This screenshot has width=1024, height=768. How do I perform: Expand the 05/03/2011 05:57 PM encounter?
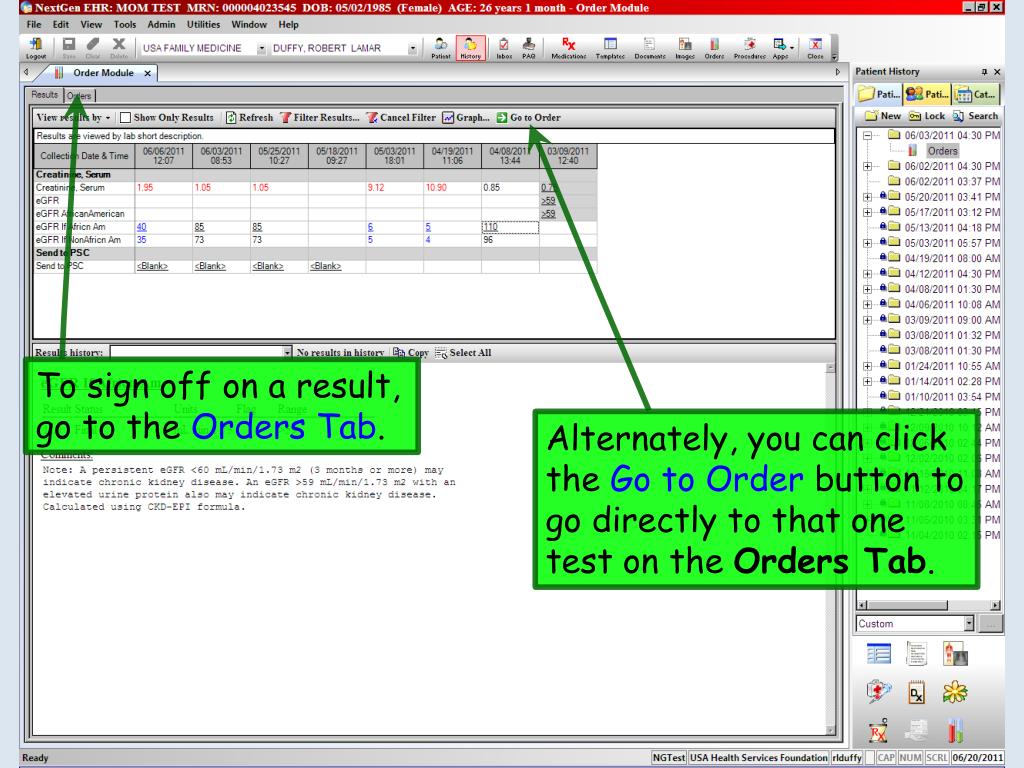tap(867, 243)
